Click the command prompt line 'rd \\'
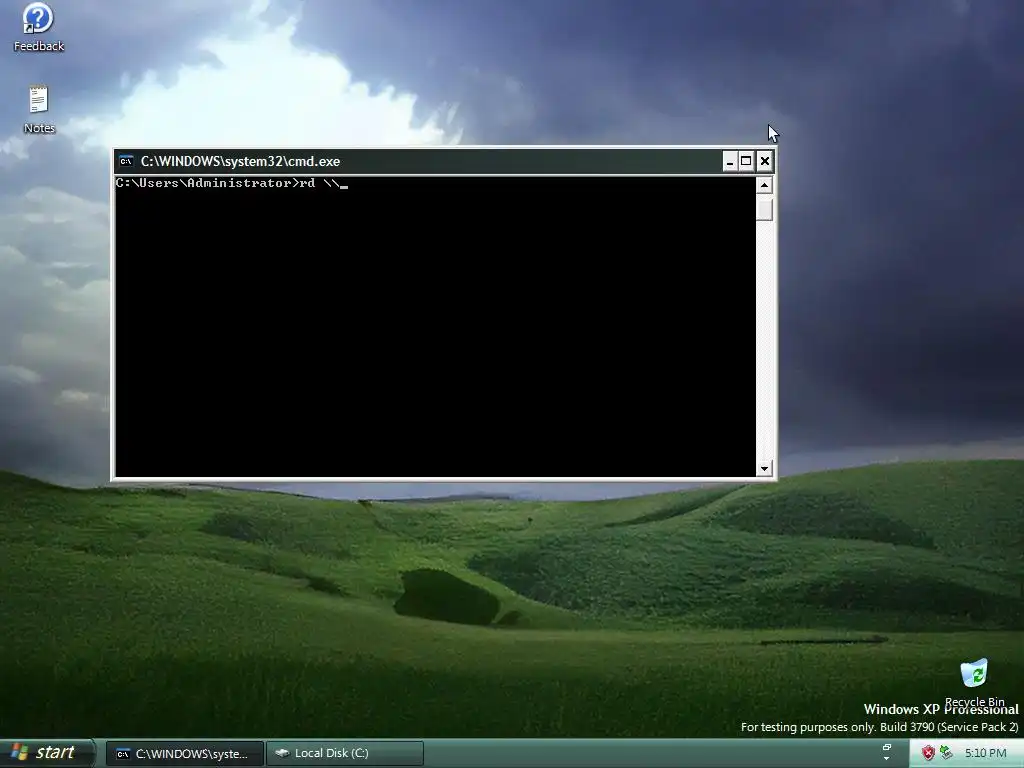The image size is (1024, 768). tap(231, 183)
